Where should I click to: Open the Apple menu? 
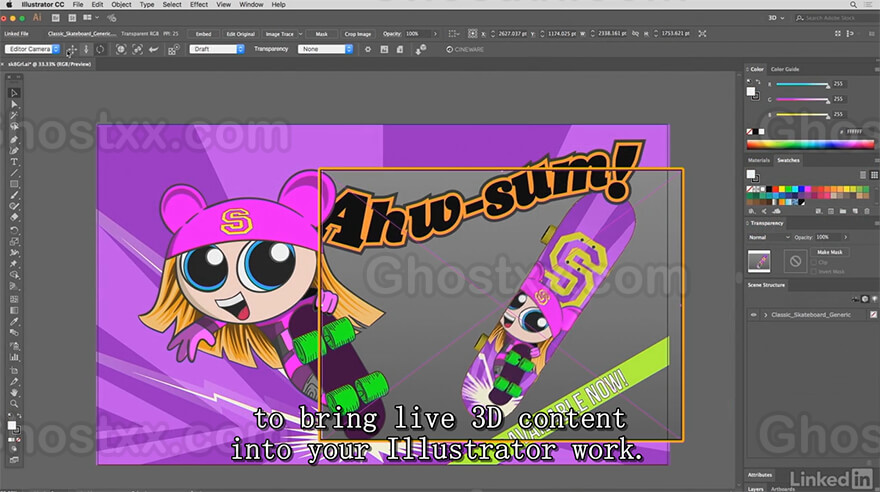click(9, 4)
